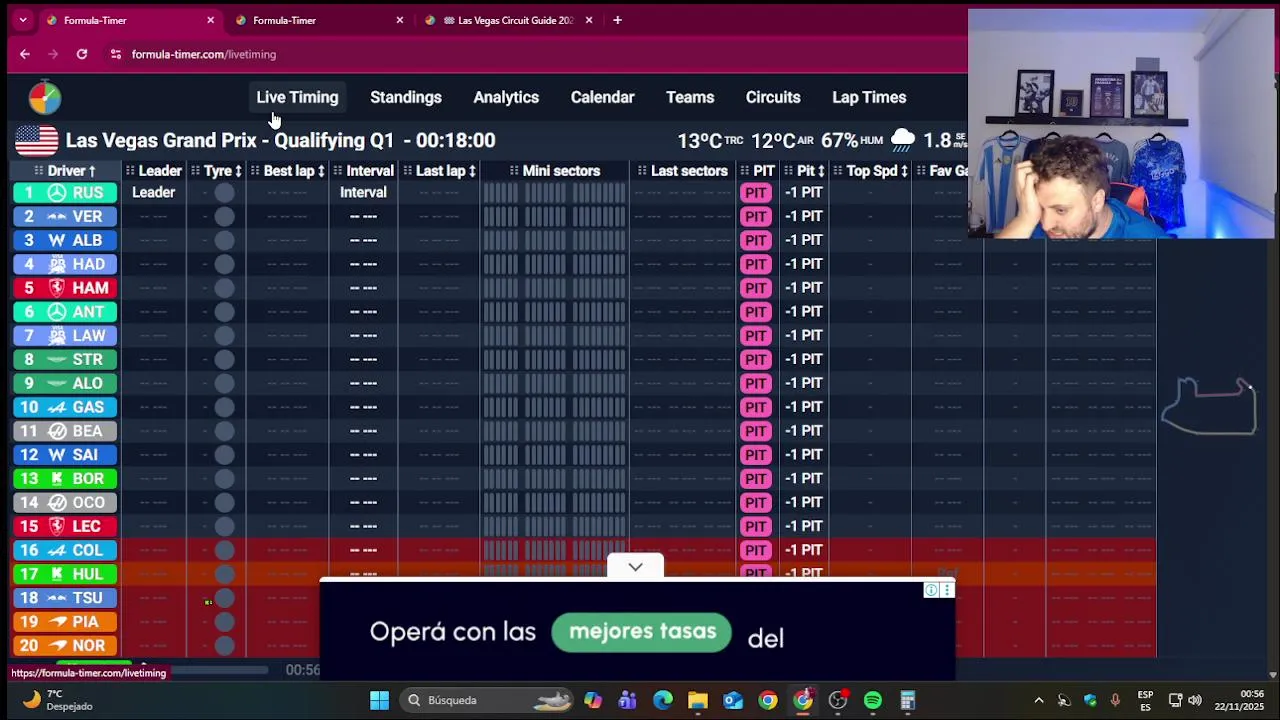Image resolution: width=1280 pixels, height=720 pixels.
Task: Select the LEC driver badge
Action: (x=65, y=526)
